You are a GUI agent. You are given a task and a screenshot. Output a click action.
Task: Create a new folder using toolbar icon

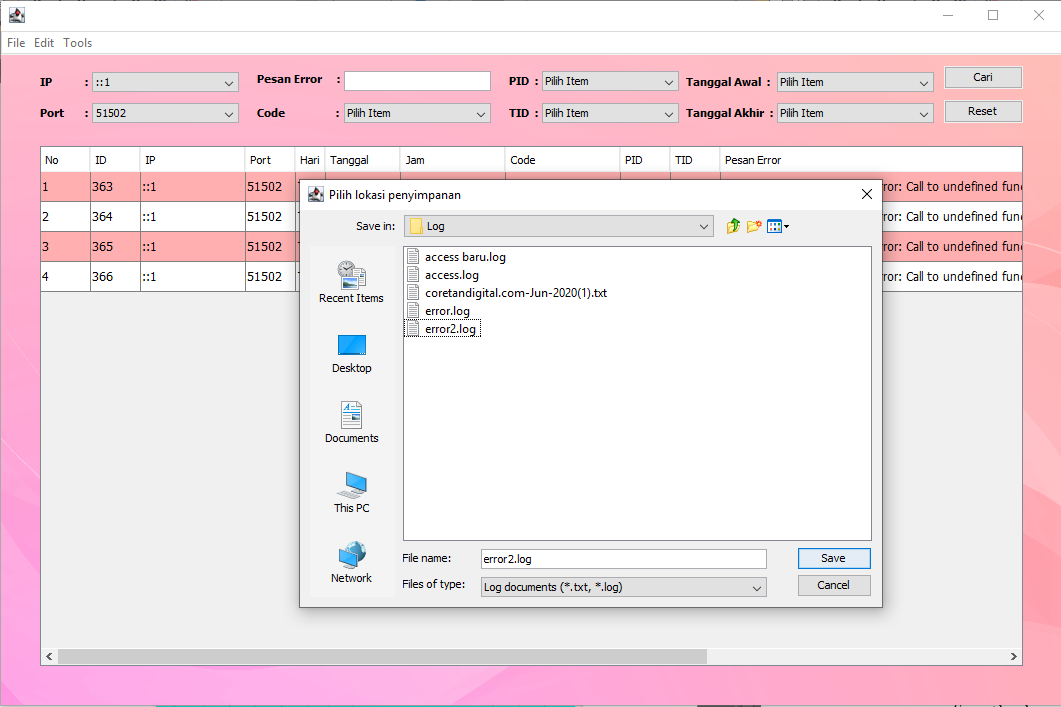coord(754,226)
